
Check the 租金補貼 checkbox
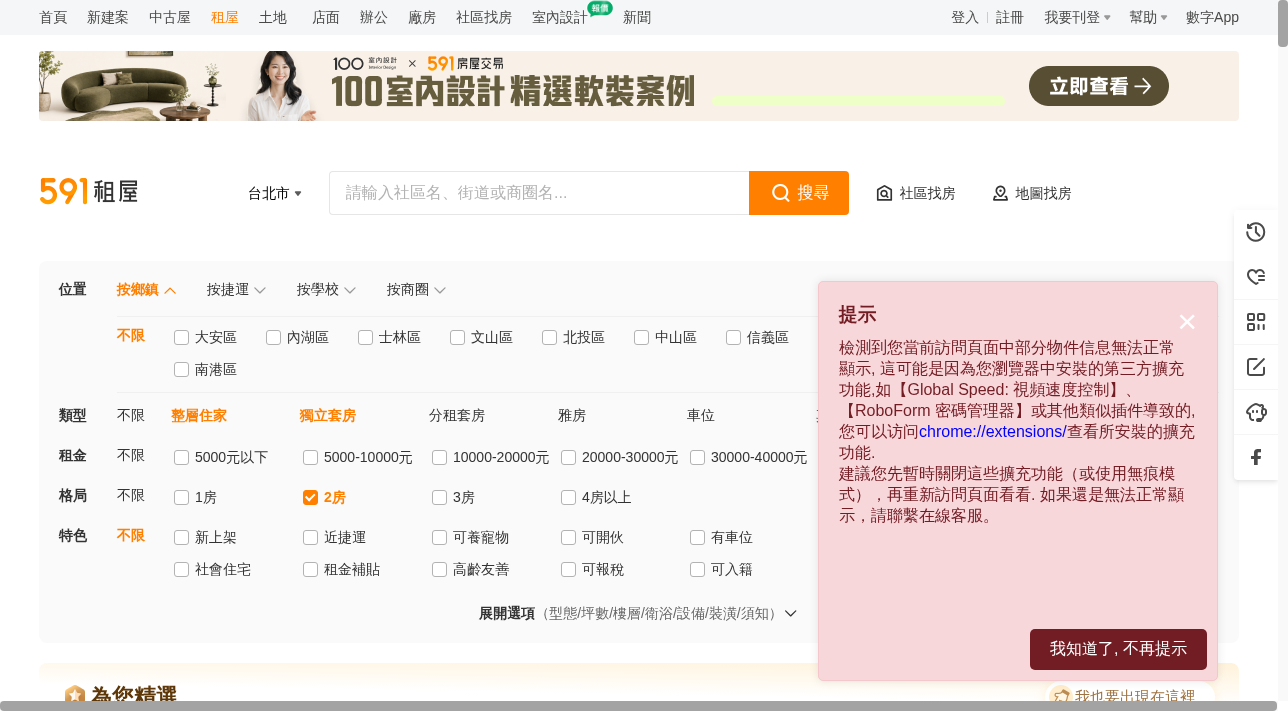(x=311, y=569)
